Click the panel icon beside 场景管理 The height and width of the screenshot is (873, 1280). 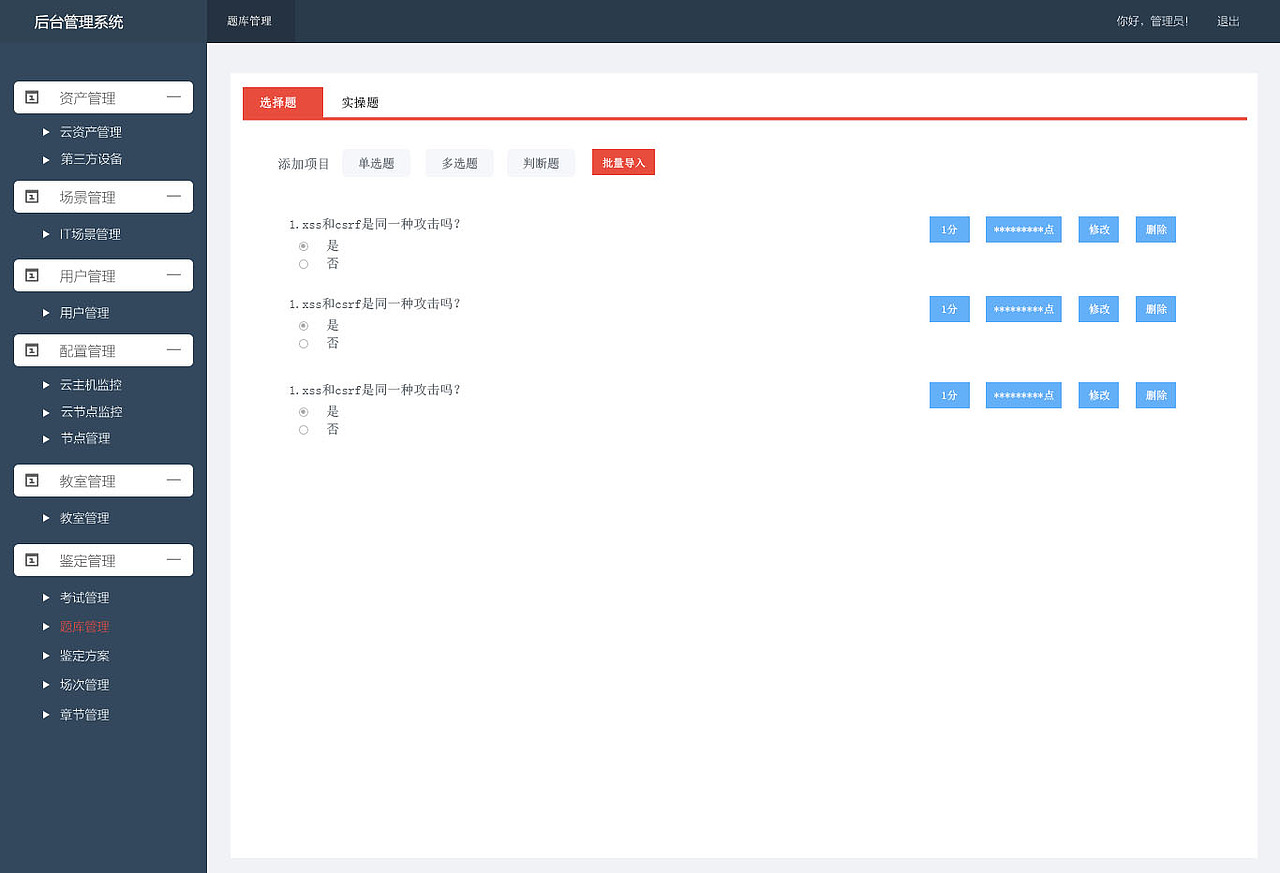32,196
